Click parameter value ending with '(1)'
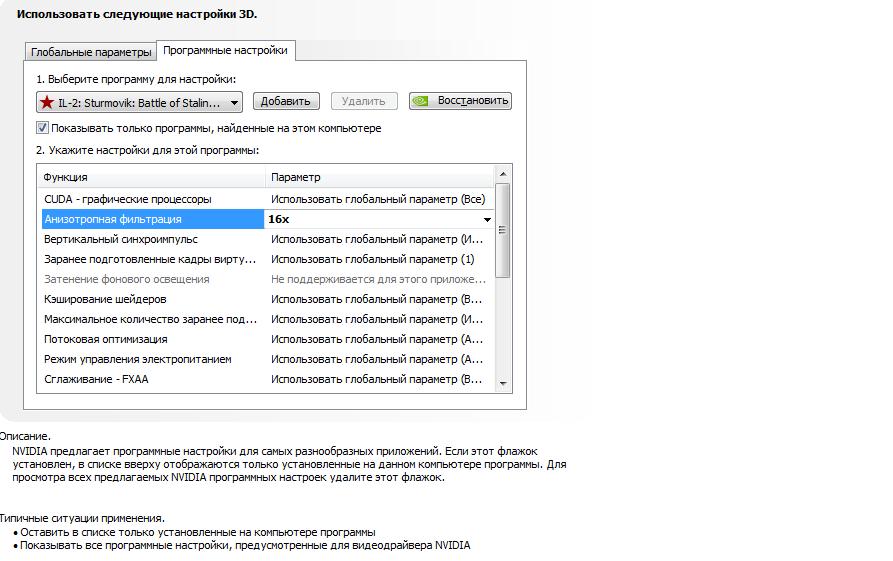Screen dimensions: 893x561 (x=372, y=259)
